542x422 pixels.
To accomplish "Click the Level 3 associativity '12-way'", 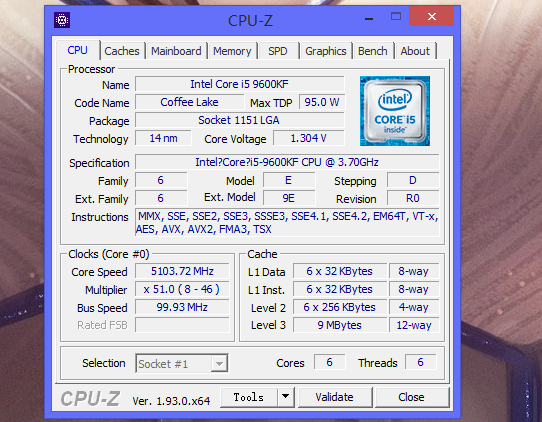I will (x=414, y=325).
